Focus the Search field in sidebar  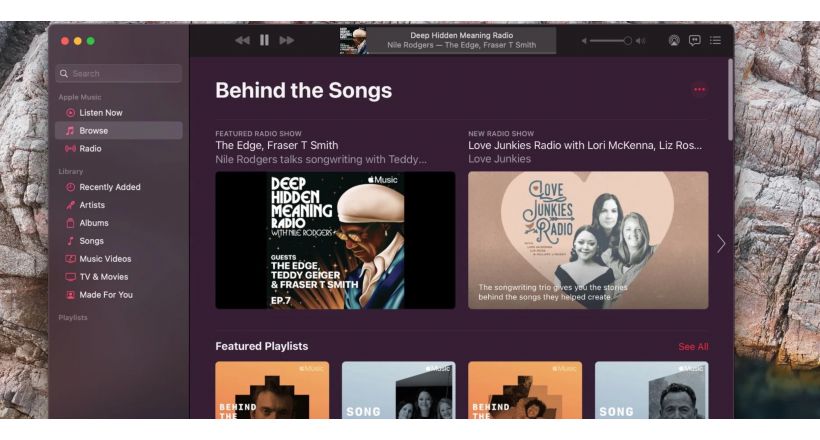[x=119, y=74]
